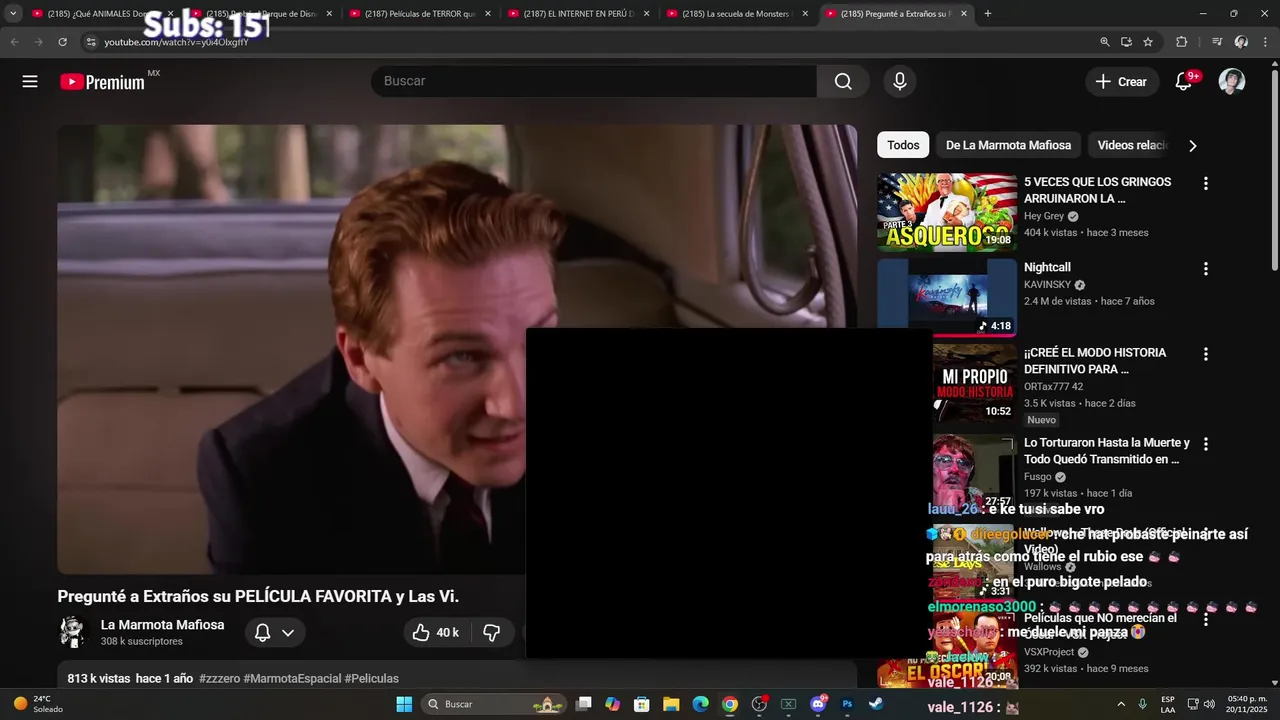
Task: Open the account avatar menu
Action: click(x=1232, y=82)
